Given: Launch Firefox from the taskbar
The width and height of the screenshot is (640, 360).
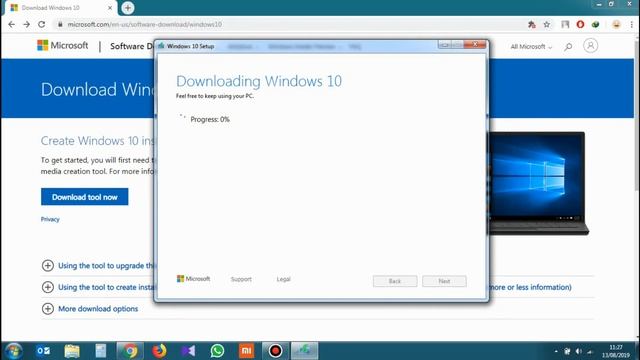Looking at the screenshot, I should [159, 351].
